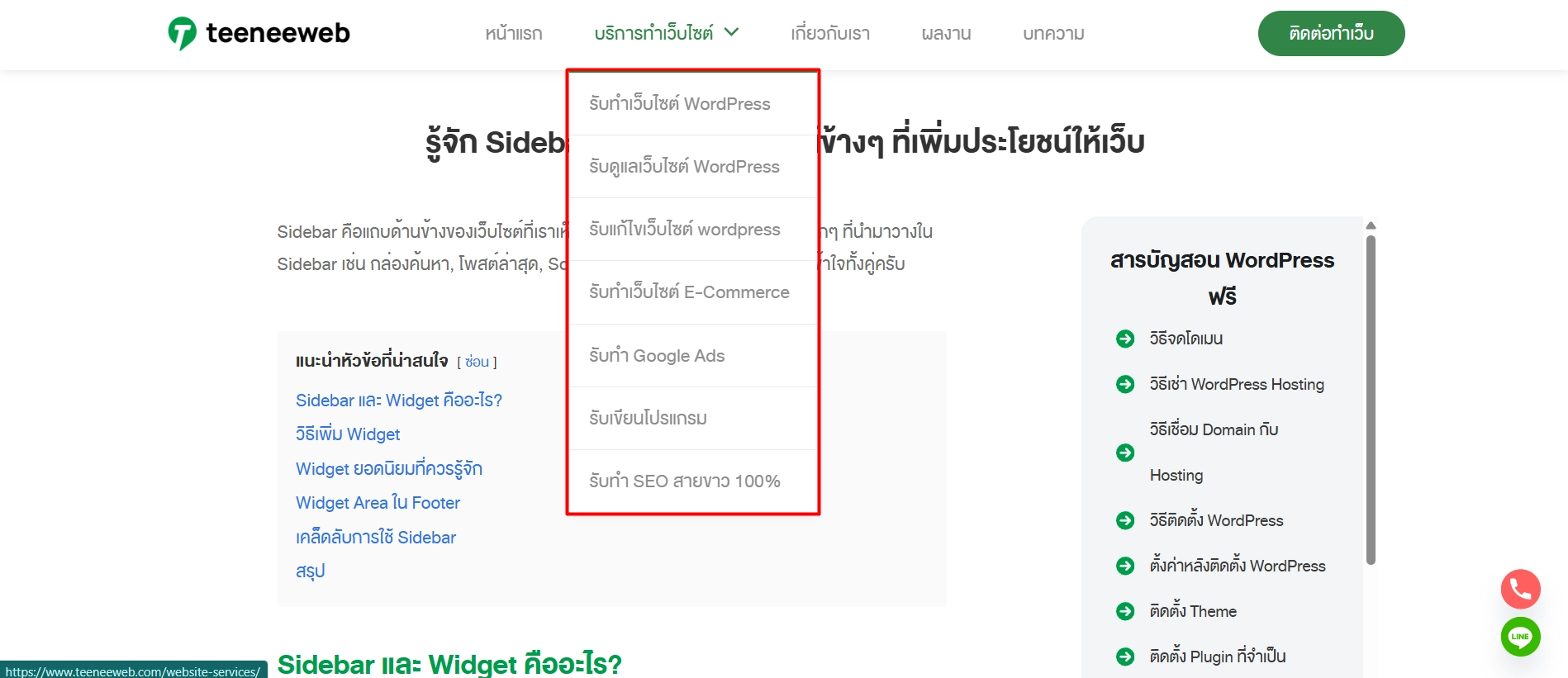Open บทความ in the navigation
1568x678 pixels.
pos(1053,34)
